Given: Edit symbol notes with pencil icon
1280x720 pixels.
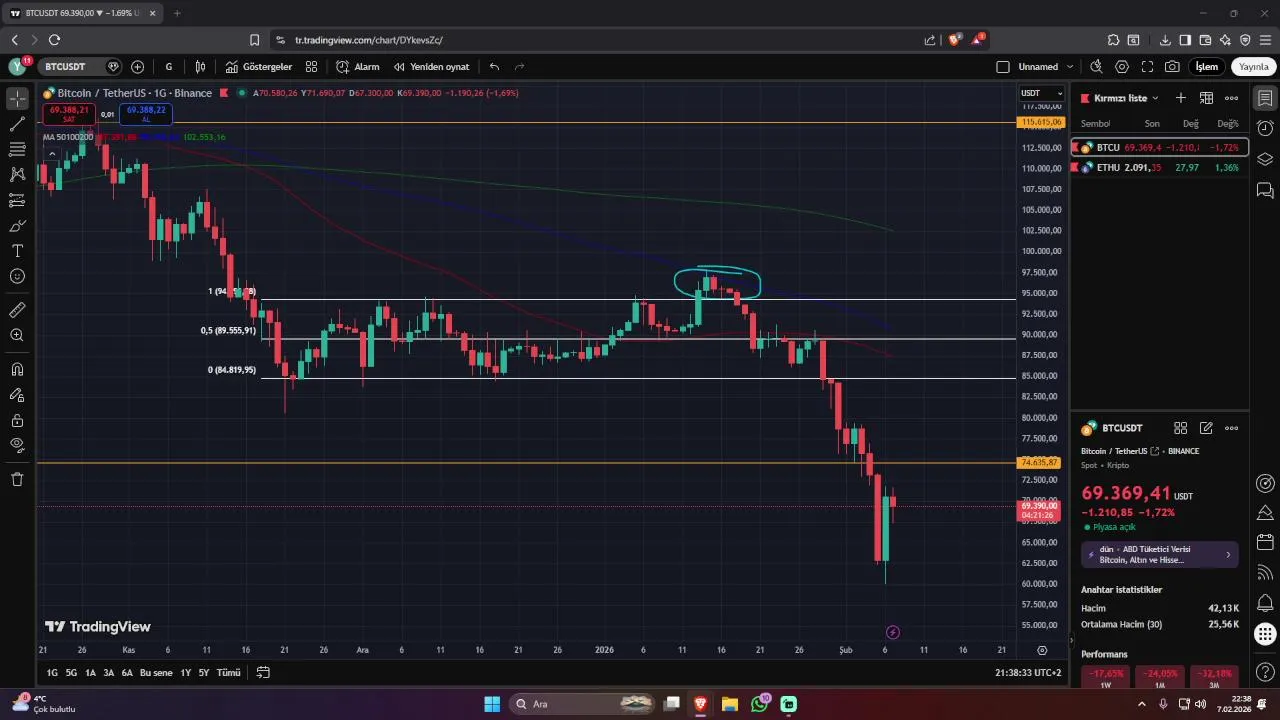Looking at the screenshot, I should point(1206,428).
